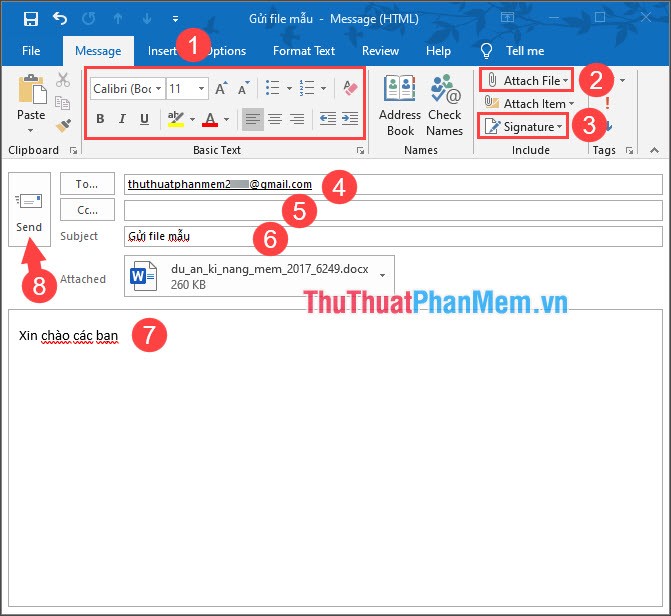Screen dimensions: 671x616
Task: Open the Address Book
Action: click(400, 105)
